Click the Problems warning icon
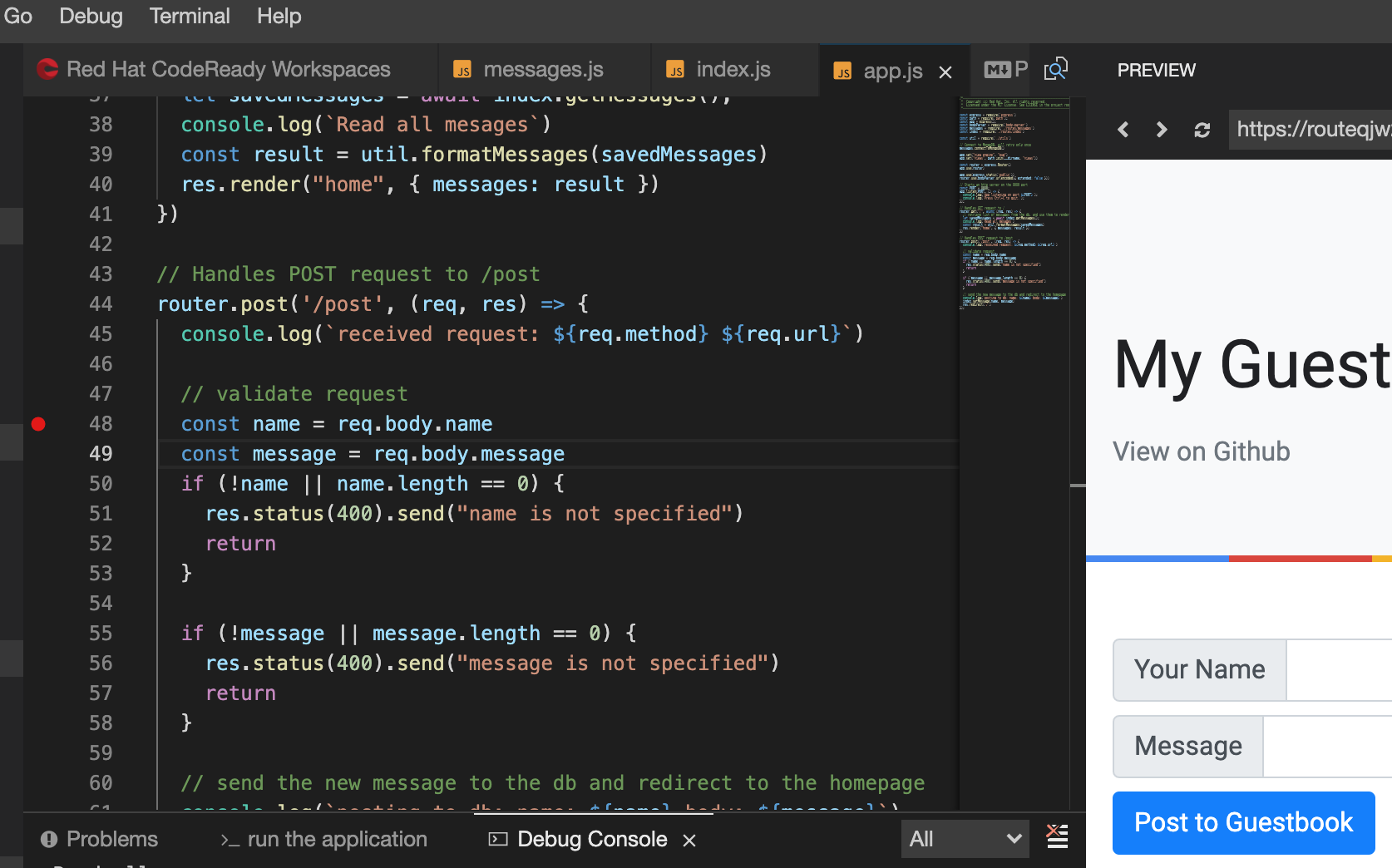Image resolution: width=1392 pixels, height=868 pixels. [49, 840]
